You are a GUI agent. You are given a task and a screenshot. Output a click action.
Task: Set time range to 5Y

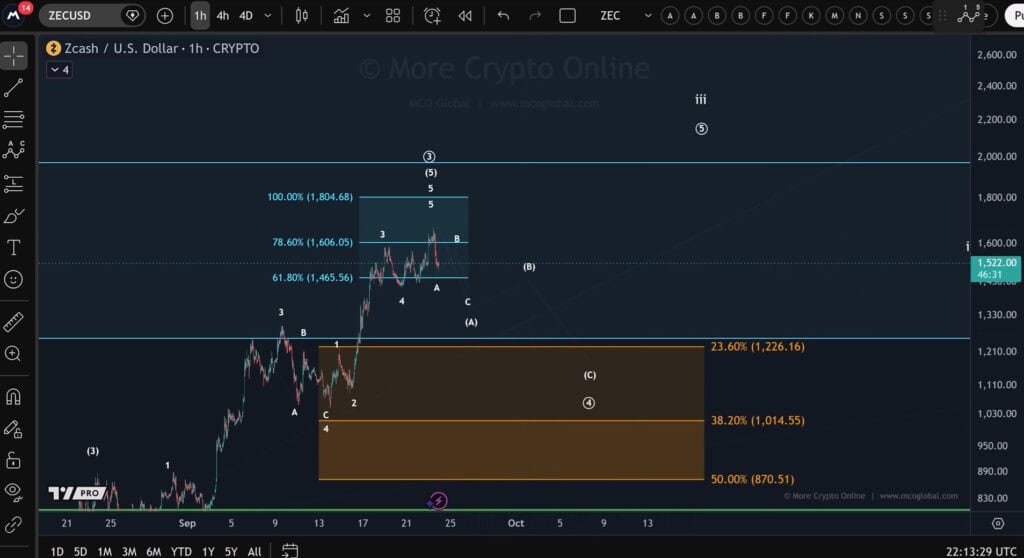click(x=231, y=551)
